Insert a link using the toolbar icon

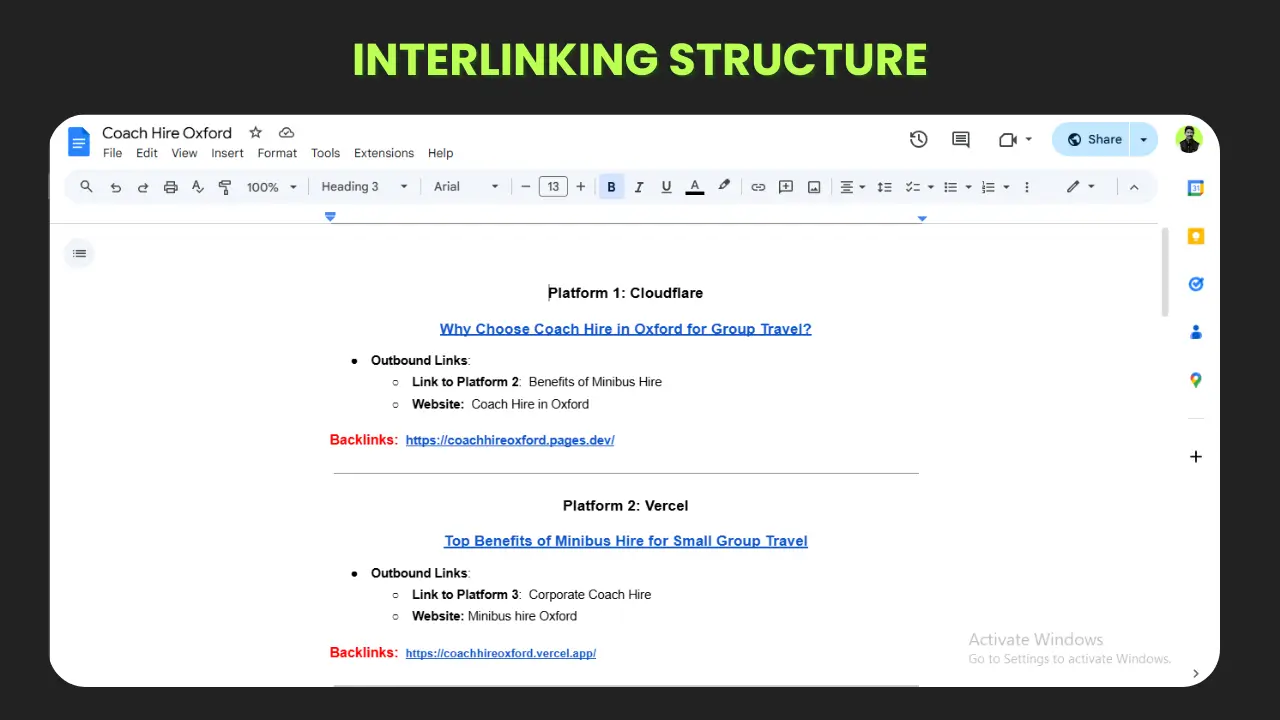click(758, 187)
